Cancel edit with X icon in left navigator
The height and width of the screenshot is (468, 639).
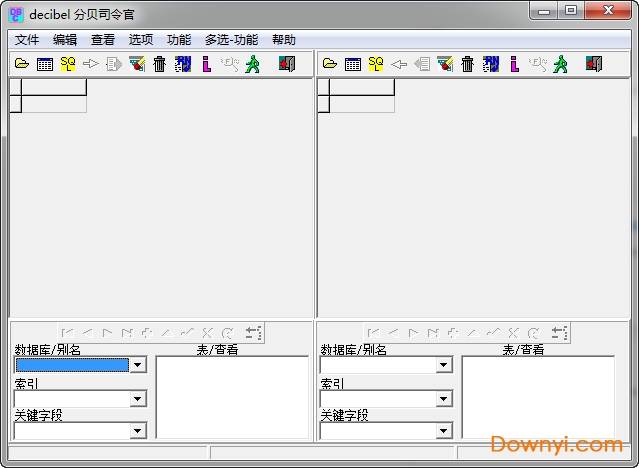(207, 333)
